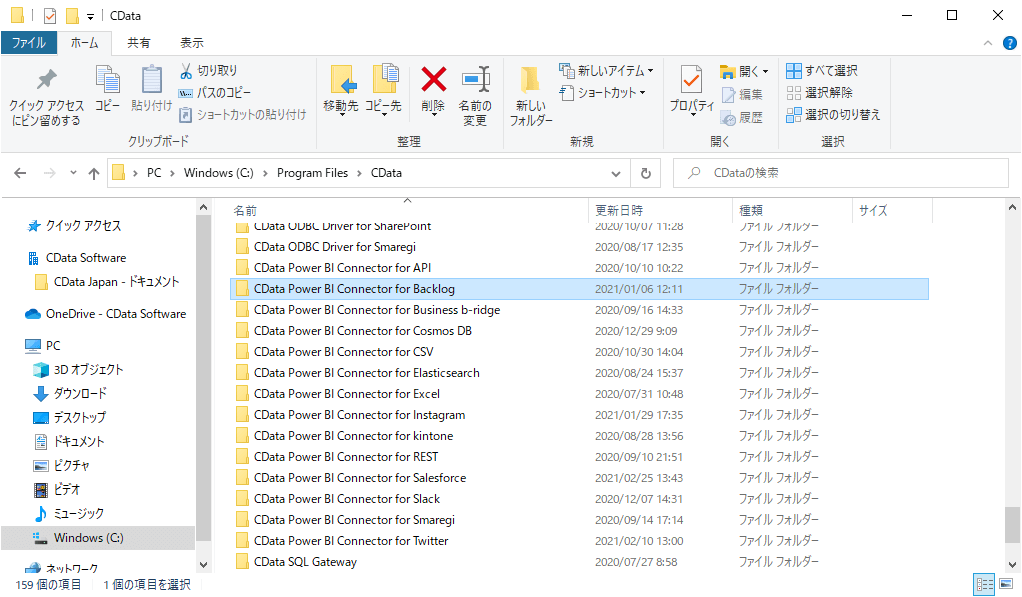Image resolution: width=1022 pixels, height=597 pixels.
Task: Select Windows (C:) in navigation pane
Action: (88, 538)
